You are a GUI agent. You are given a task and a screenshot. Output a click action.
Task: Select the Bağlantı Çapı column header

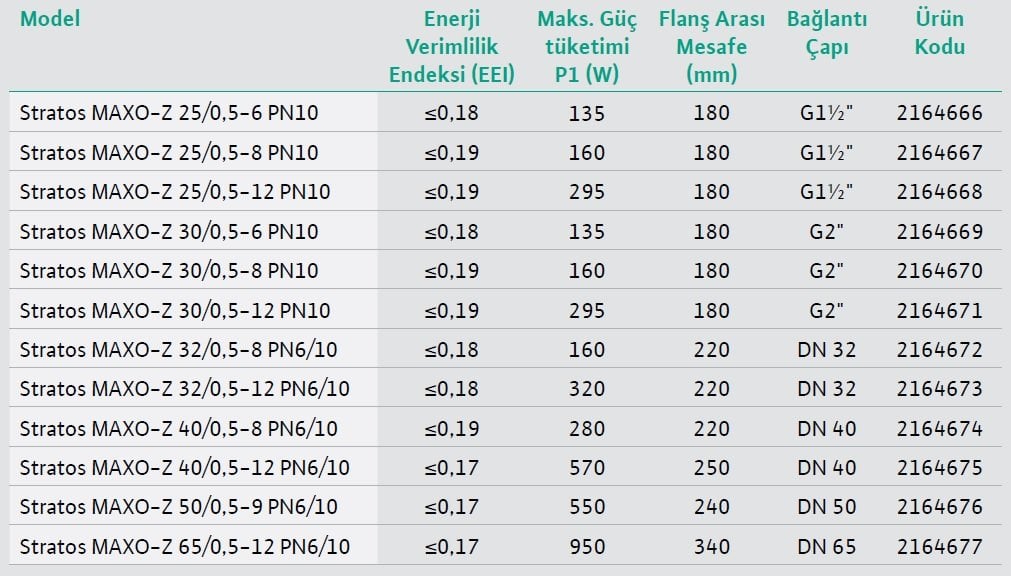827,33
